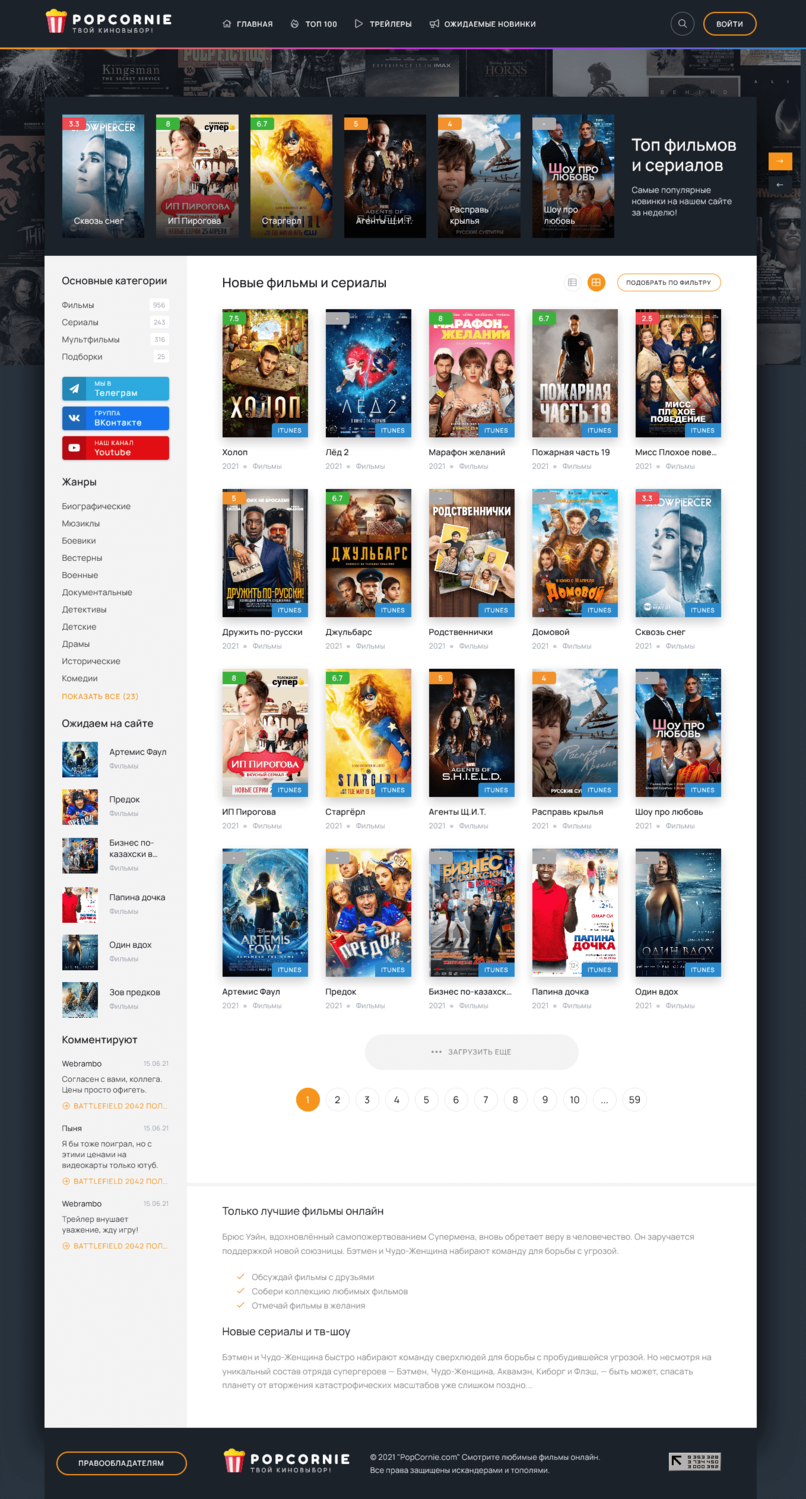The height and width of the screenshot is (1499, 806).
Task: Open Battlefield 2042 link under Пыня's comment
Action: 116,1181
